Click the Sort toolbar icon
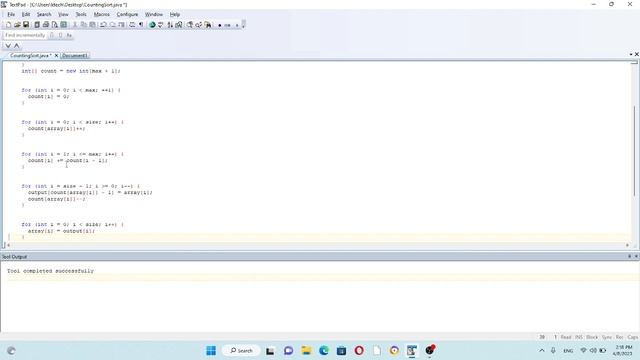Screen dimensions: 640x360 (170, 25)
